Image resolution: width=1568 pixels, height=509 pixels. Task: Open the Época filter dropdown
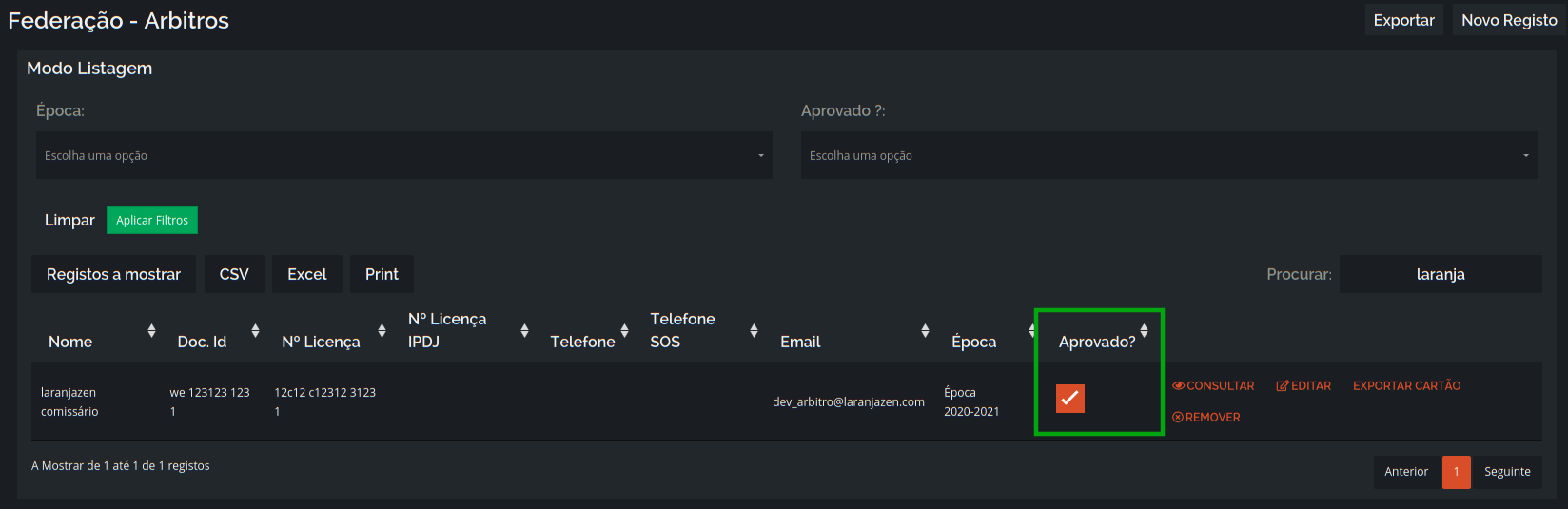coord(404,155)
